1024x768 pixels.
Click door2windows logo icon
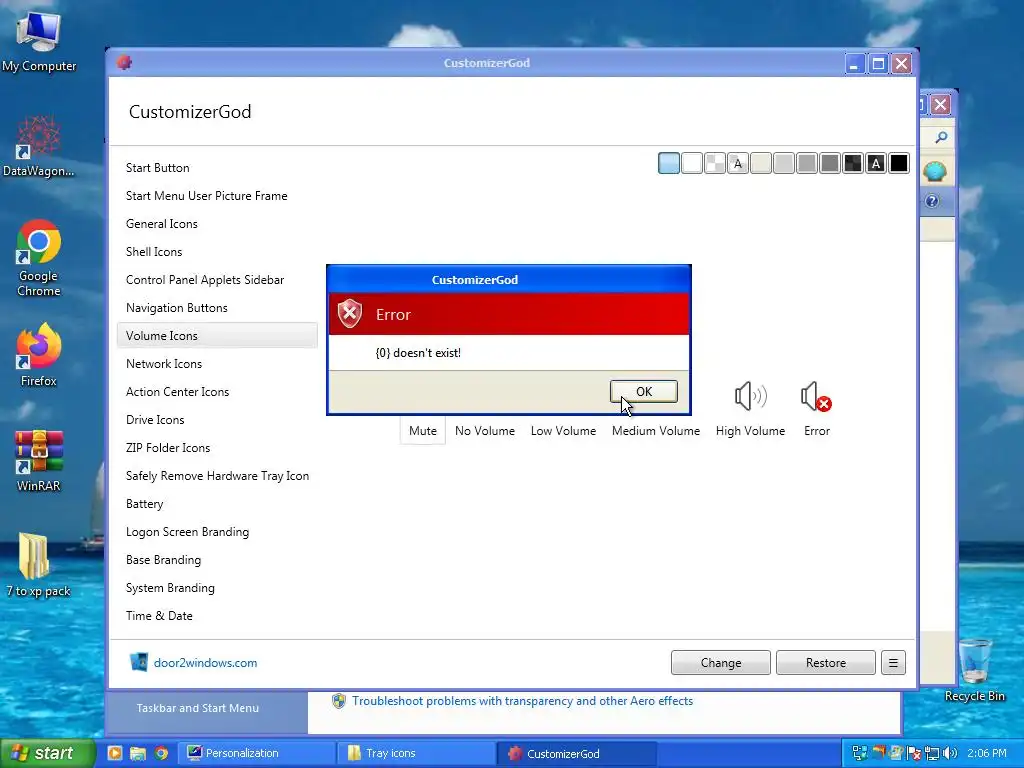point(138,662)
